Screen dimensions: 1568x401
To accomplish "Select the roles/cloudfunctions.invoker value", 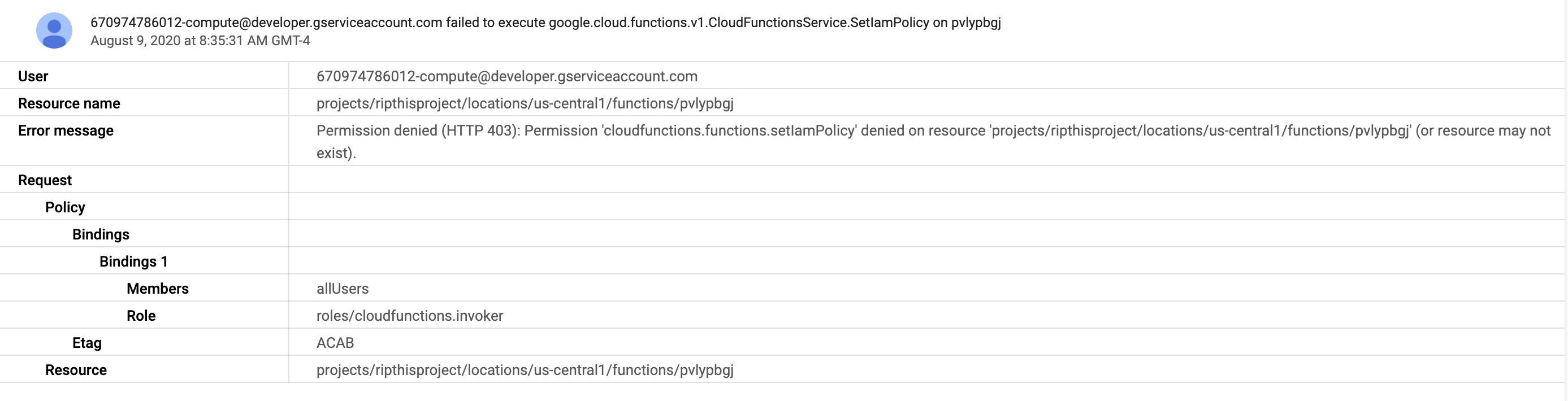I will [410, 316].
